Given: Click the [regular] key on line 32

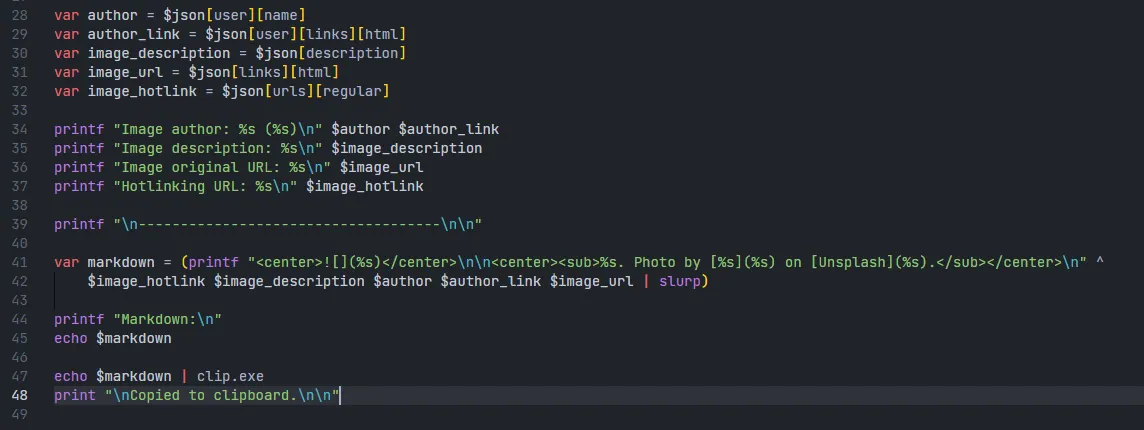Looking at the screenshot, I should [x=352, y=91].
